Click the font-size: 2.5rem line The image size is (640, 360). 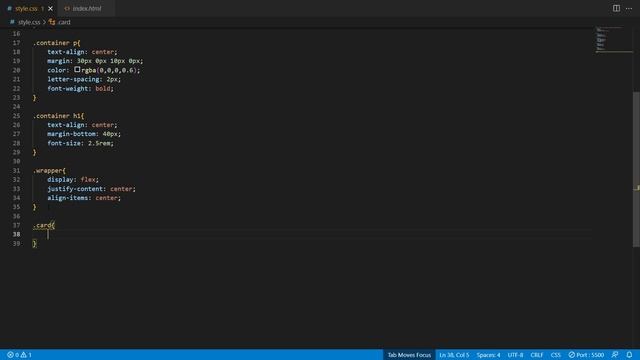(80, 143)
